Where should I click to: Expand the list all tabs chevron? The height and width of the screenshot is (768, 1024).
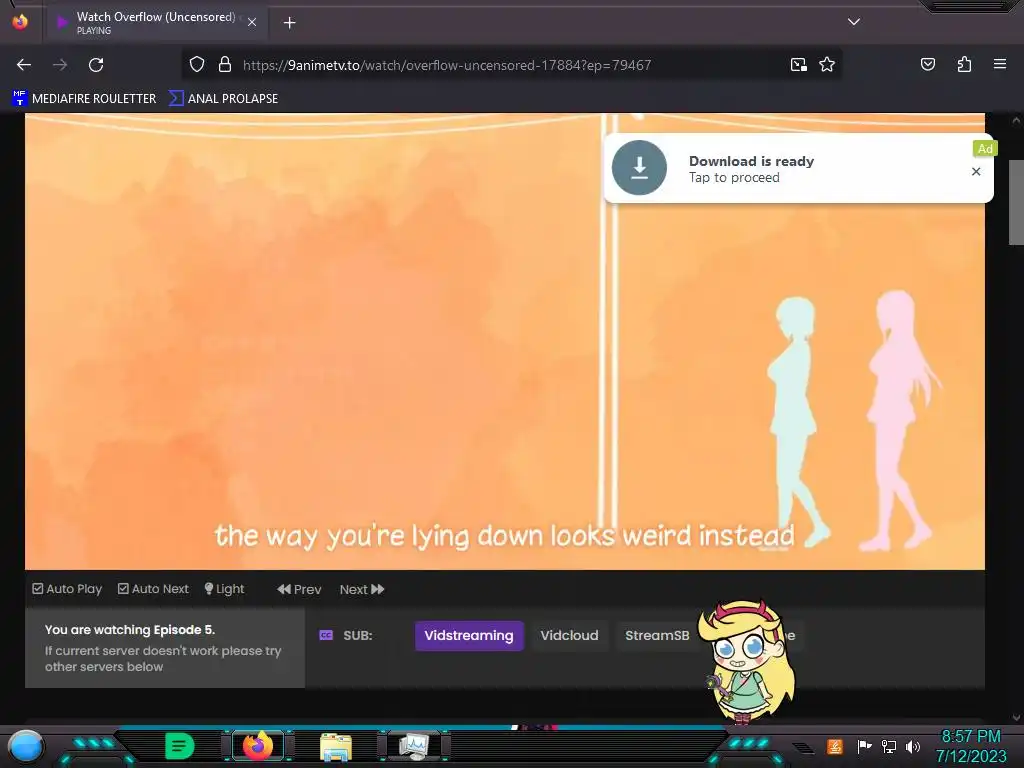click(x=854, y=22)
